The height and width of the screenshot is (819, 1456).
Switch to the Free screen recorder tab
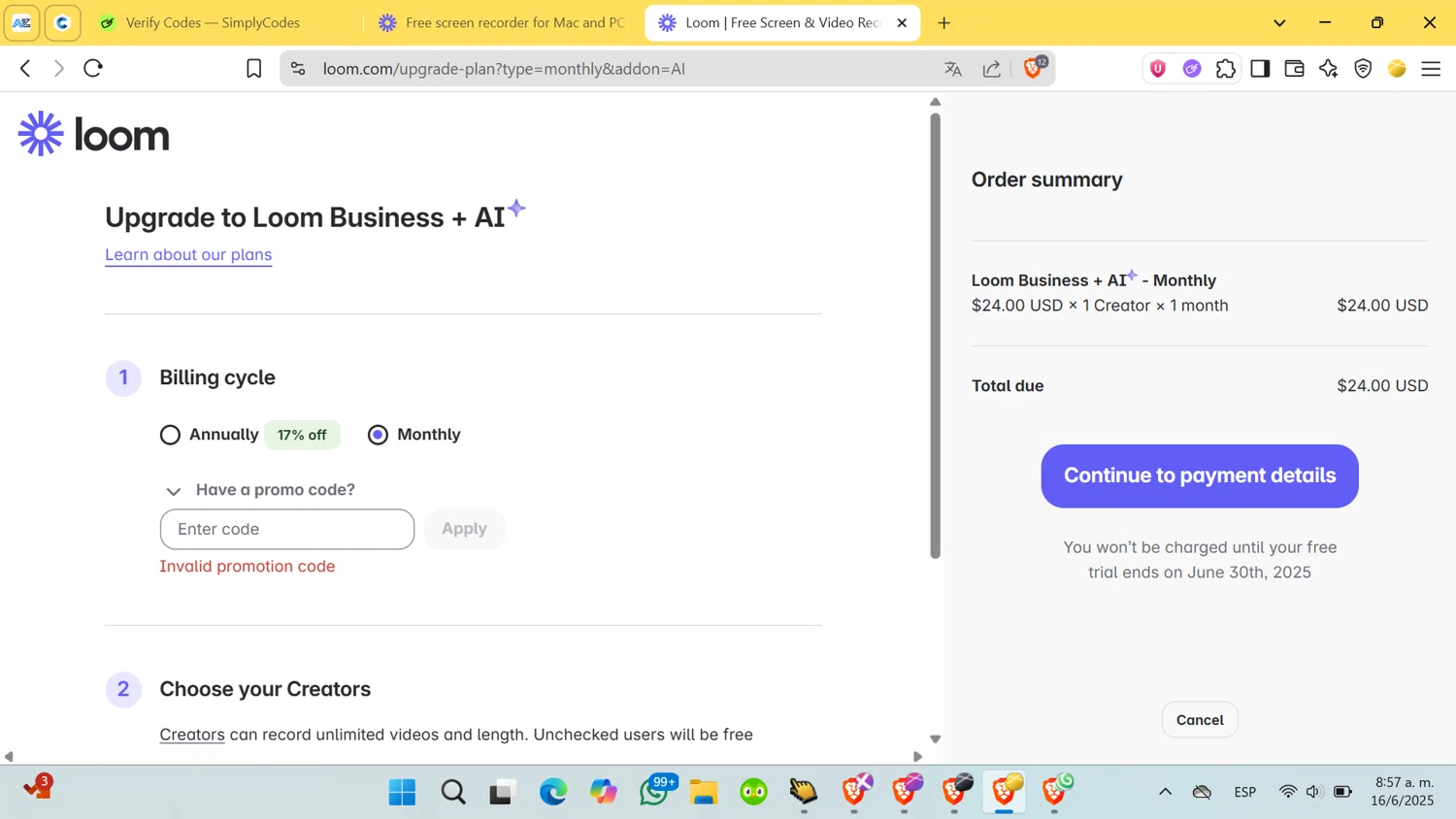[502, 22]
